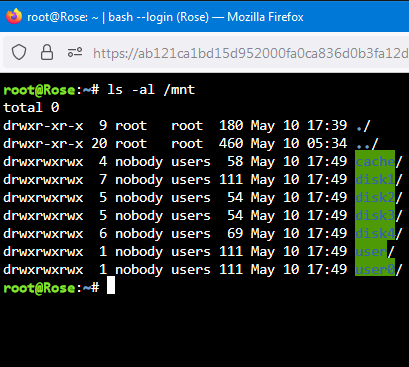Click the Firefox logo in the title bar
This screenshot has width=409, height=367.
(x=14, y=16)
